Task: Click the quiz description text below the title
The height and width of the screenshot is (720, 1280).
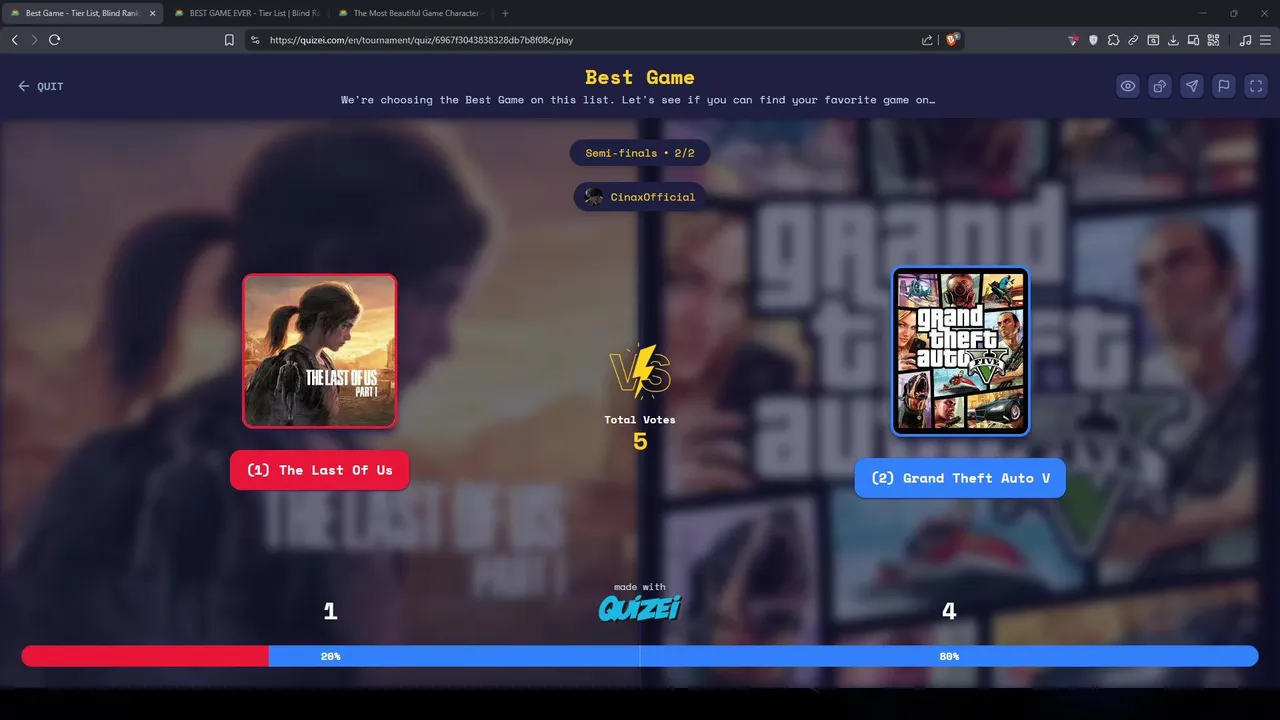Action: (638, 100)
